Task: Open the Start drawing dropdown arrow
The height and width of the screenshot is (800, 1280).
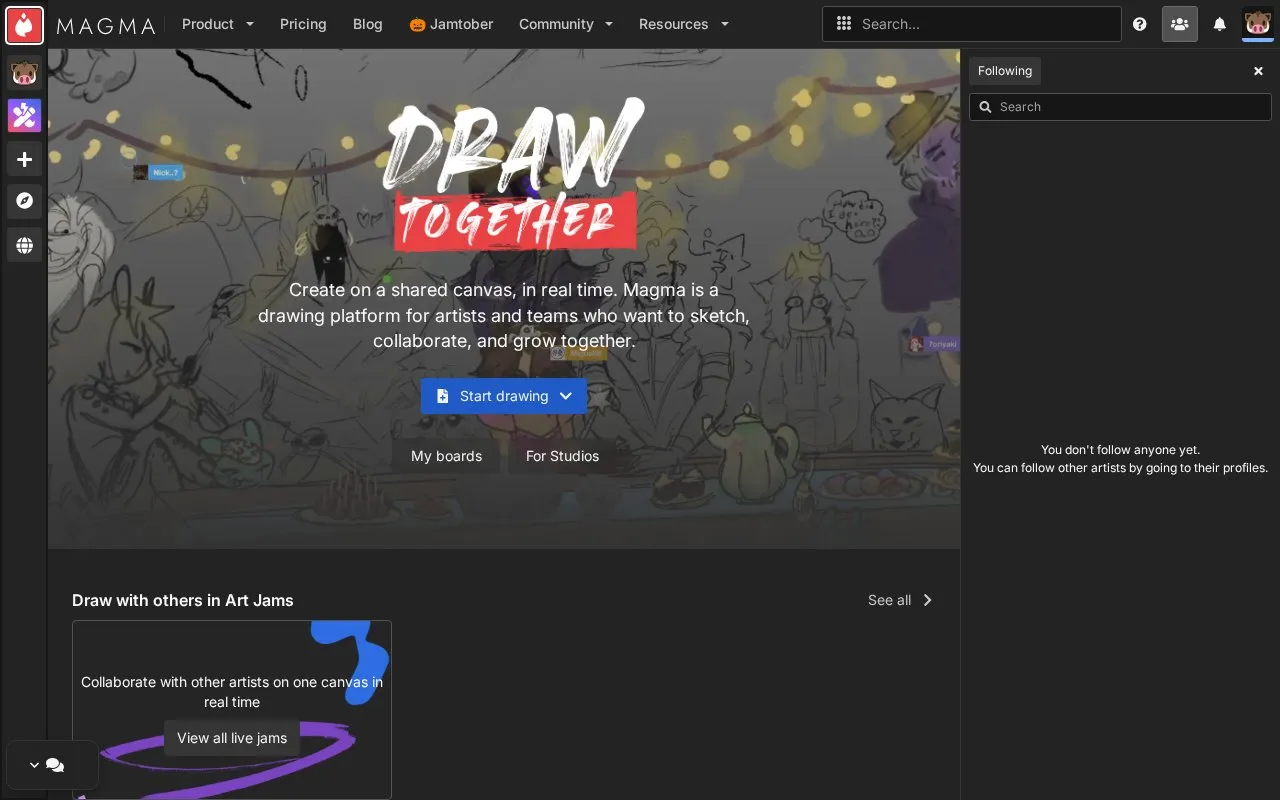Action: (566, 396)
